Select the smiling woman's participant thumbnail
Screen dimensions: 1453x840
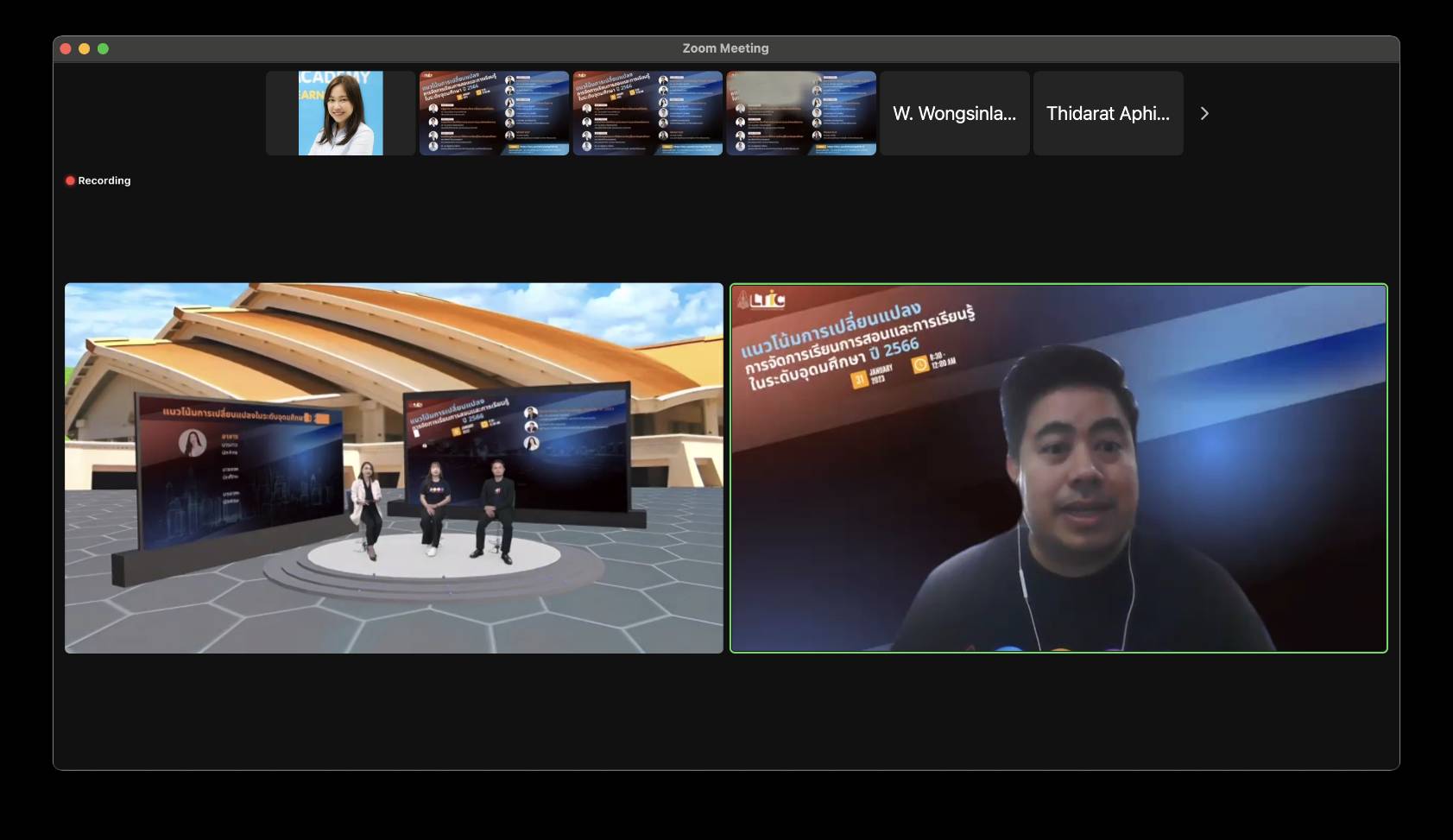point(340,113)
